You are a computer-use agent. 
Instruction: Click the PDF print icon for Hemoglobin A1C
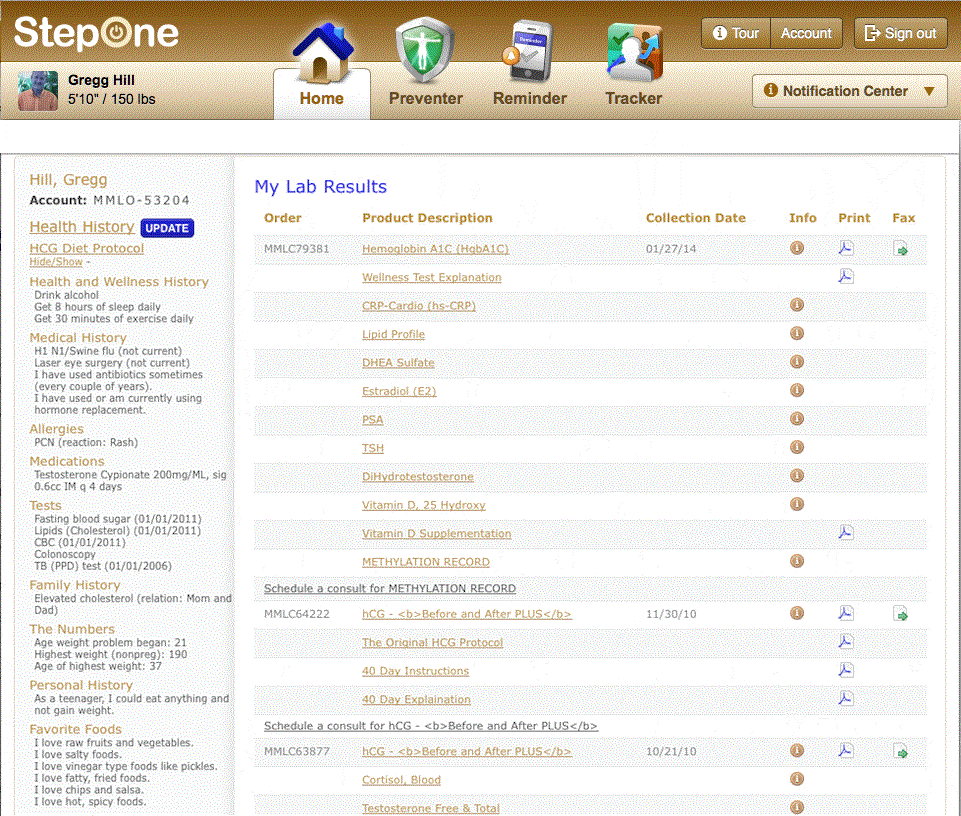pyautogui.click(x=846, y=249)
